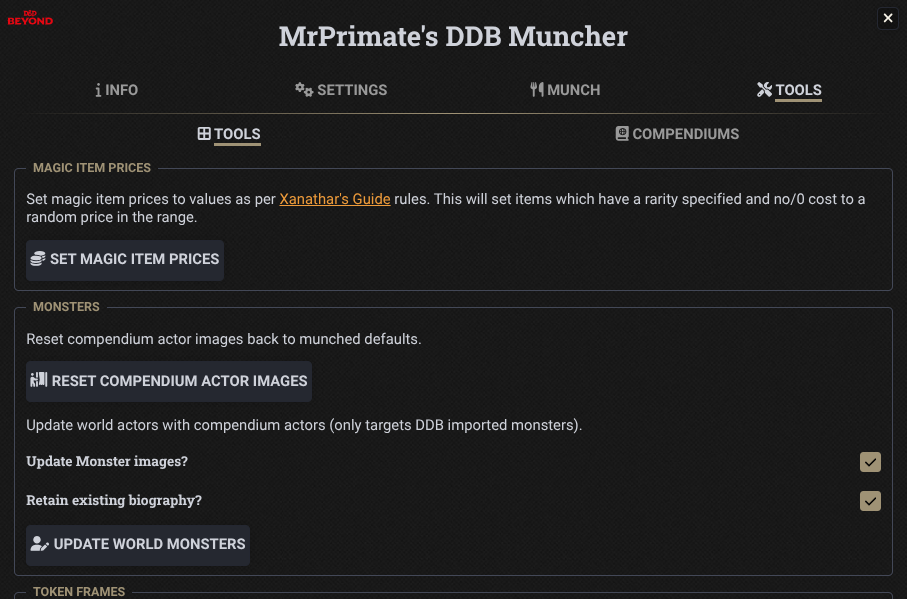Click the MAGIC ITEM PRICES section heading
Screen dimensions: 907x599
[x=92, y=168]
